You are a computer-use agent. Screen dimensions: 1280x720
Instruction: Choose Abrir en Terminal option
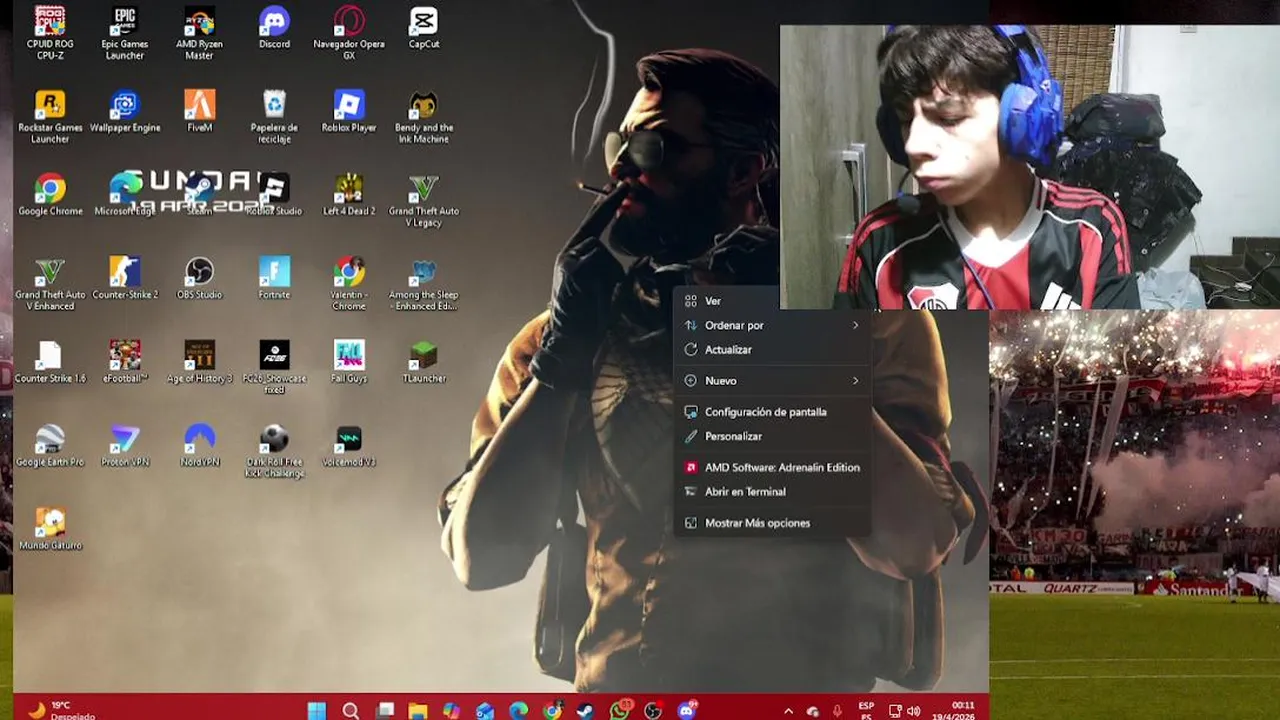click(x=771, y=492)
